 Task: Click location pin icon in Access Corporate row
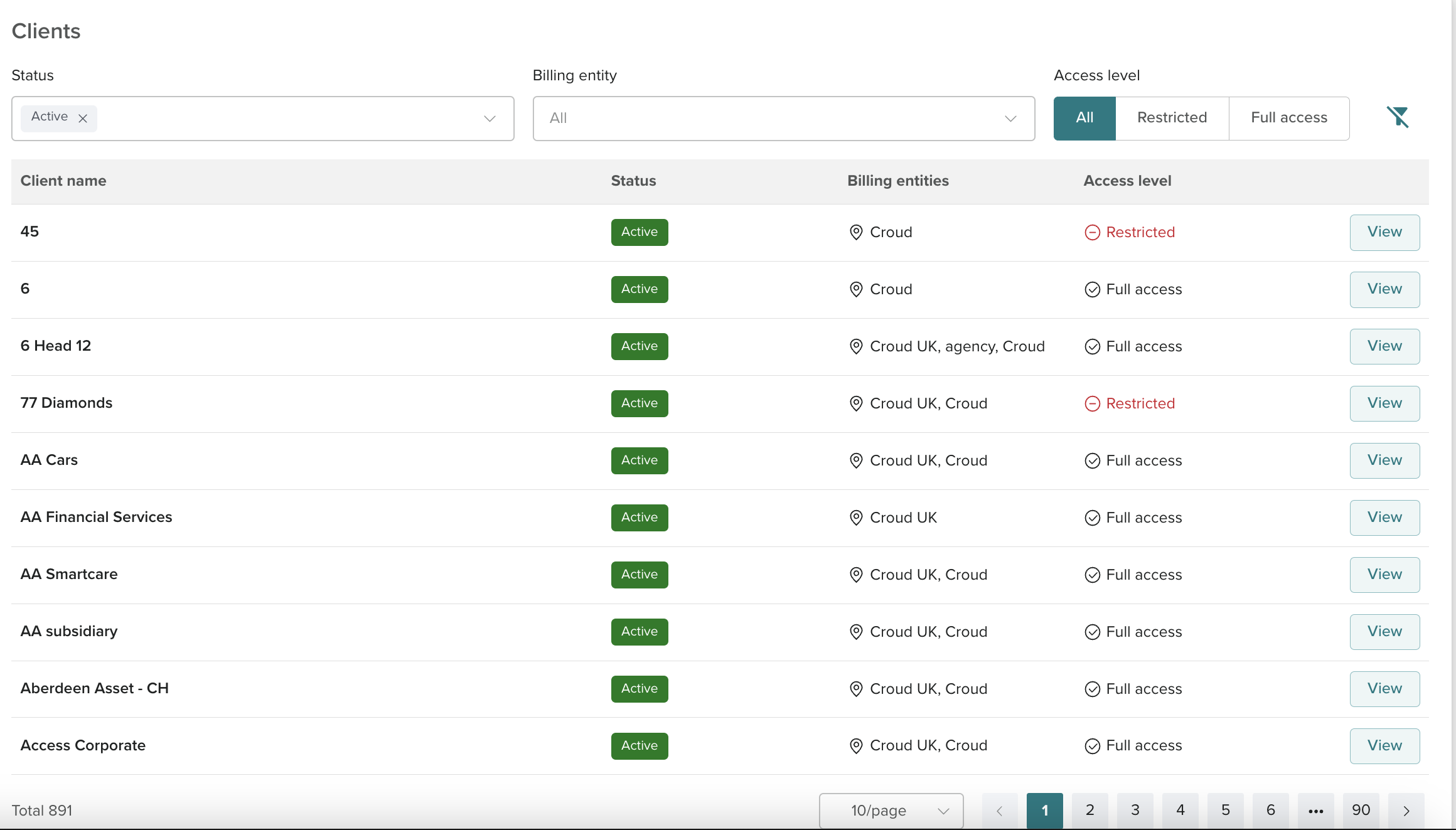click(855, 746)
